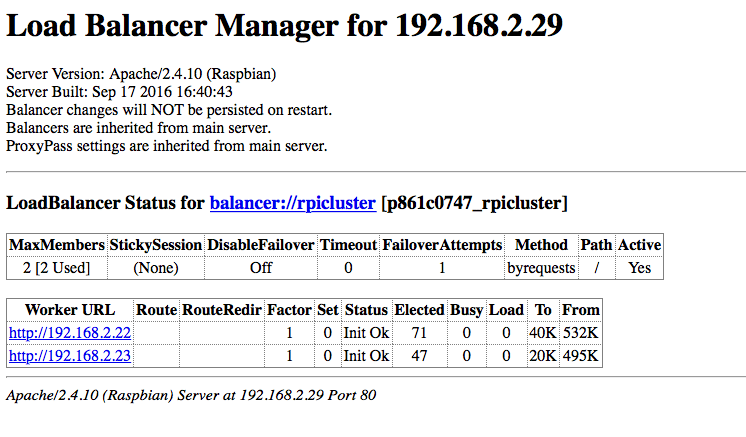Open the balancer://rpicluster link
This screenshot has height=437, width=746.
click(x=292, y=204)
